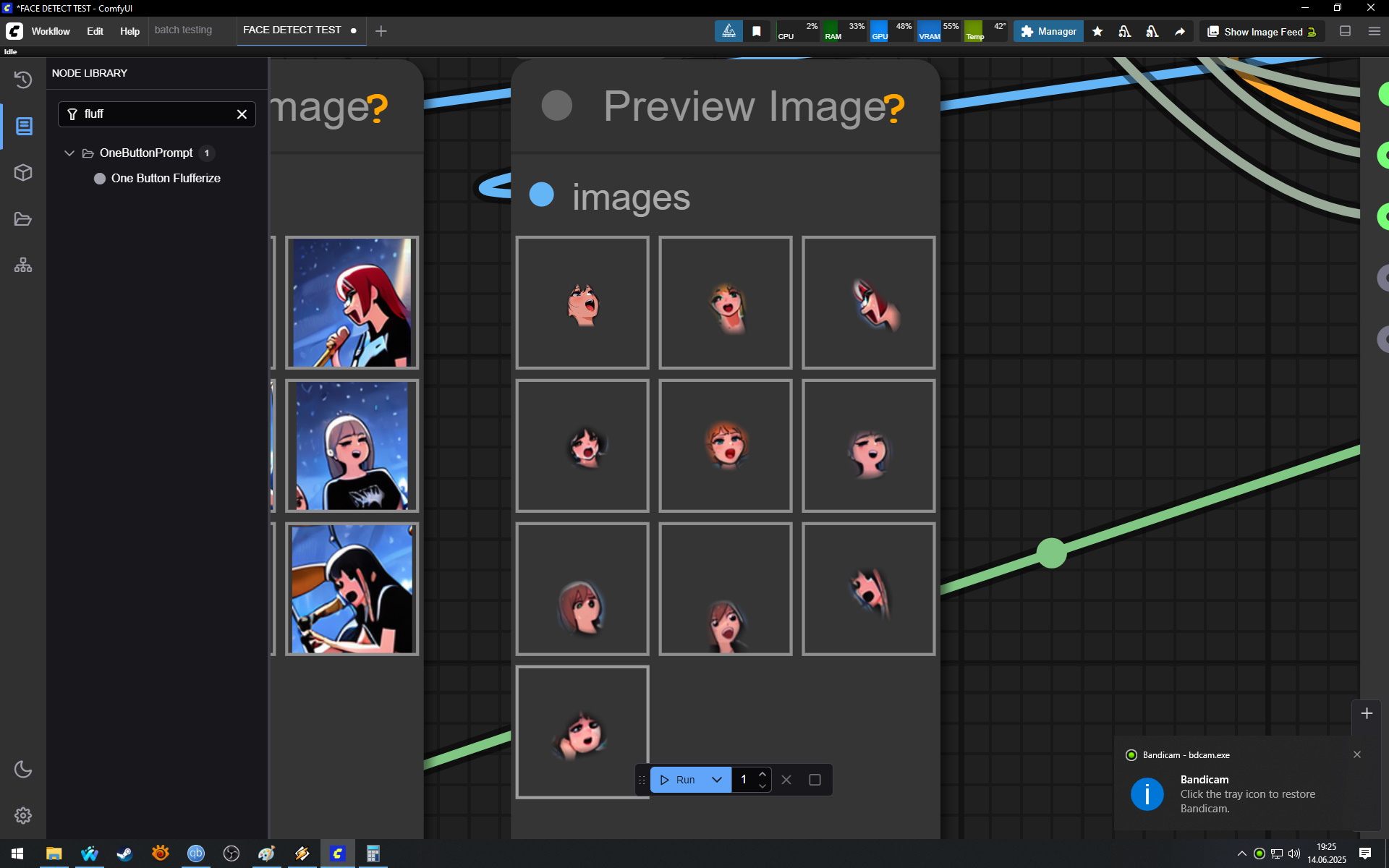
Task: Open the Edit menu
Action: pos(95,31)
